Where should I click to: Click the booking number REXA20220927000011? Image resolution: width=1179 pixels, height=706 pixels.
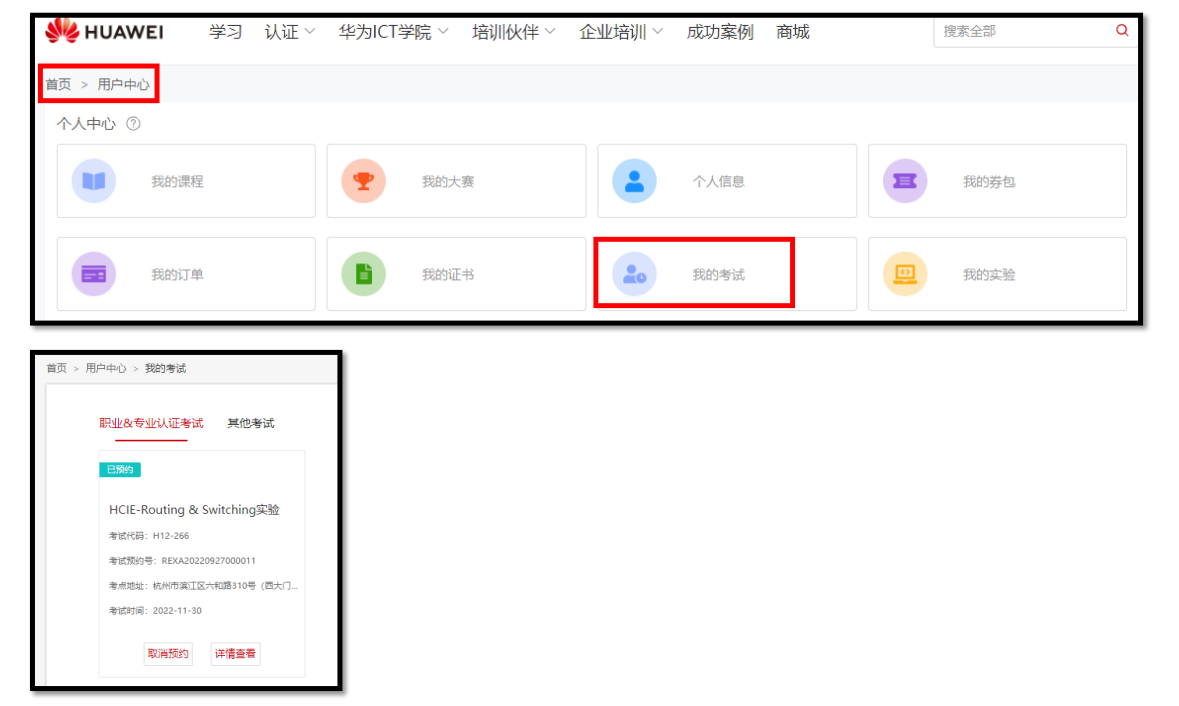[x=208, y=561]
